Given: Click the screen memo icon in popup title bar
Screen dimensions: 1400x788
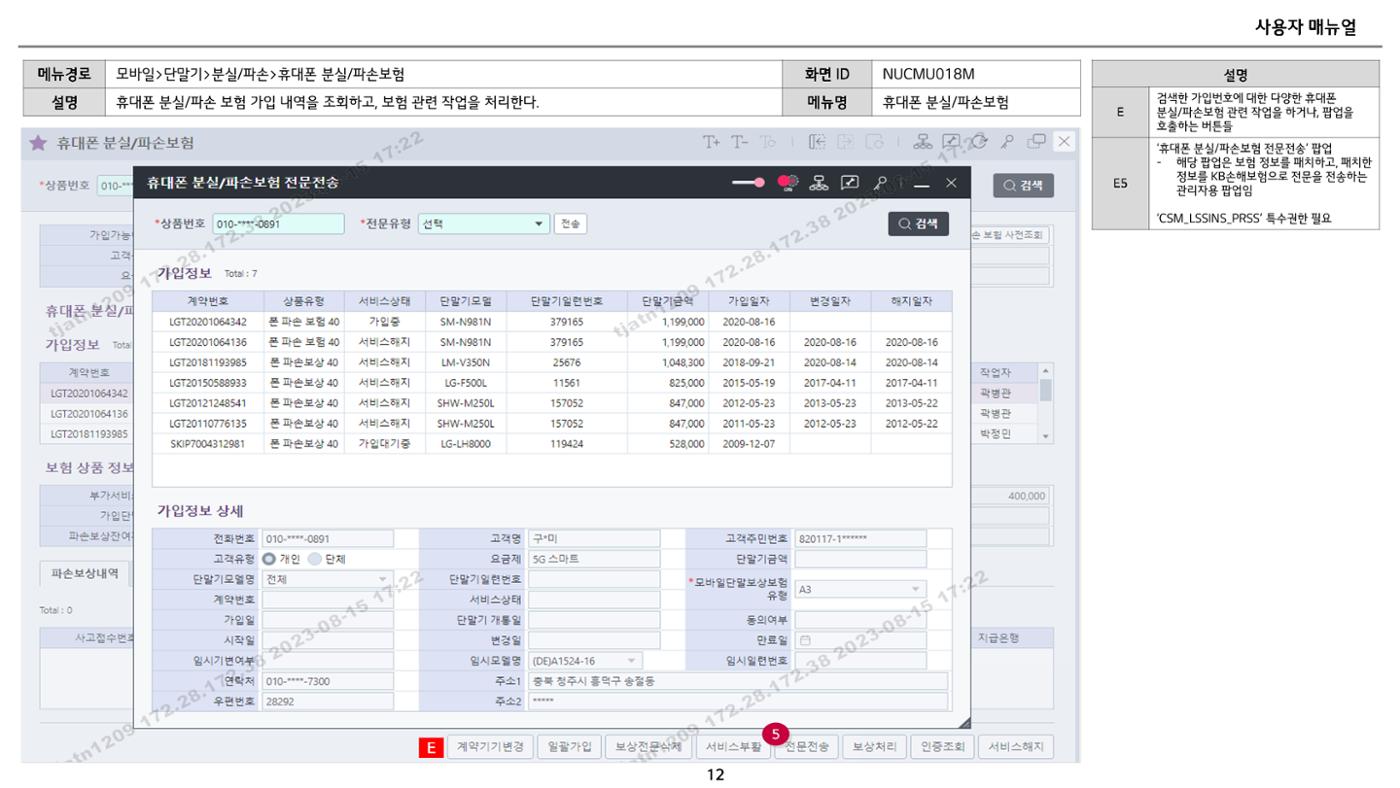Looking at the screenshot, I should click(848, 182).
